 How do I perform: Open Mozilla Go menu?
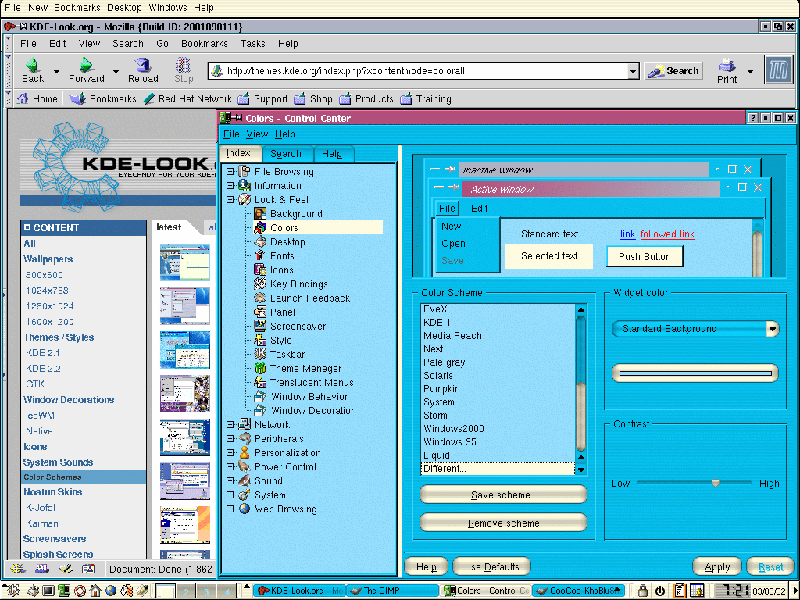pyautogui.click(x=162, y=43)
